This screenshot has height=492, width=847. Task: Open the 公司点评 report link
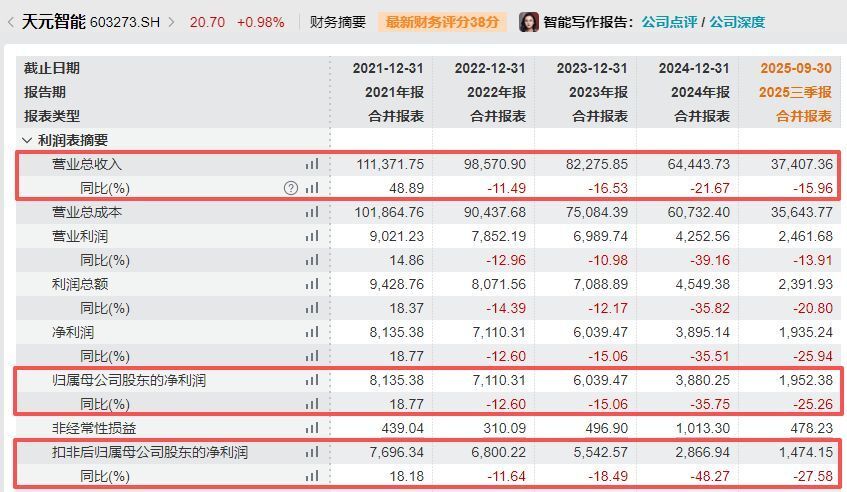click(x=669, y=22)
